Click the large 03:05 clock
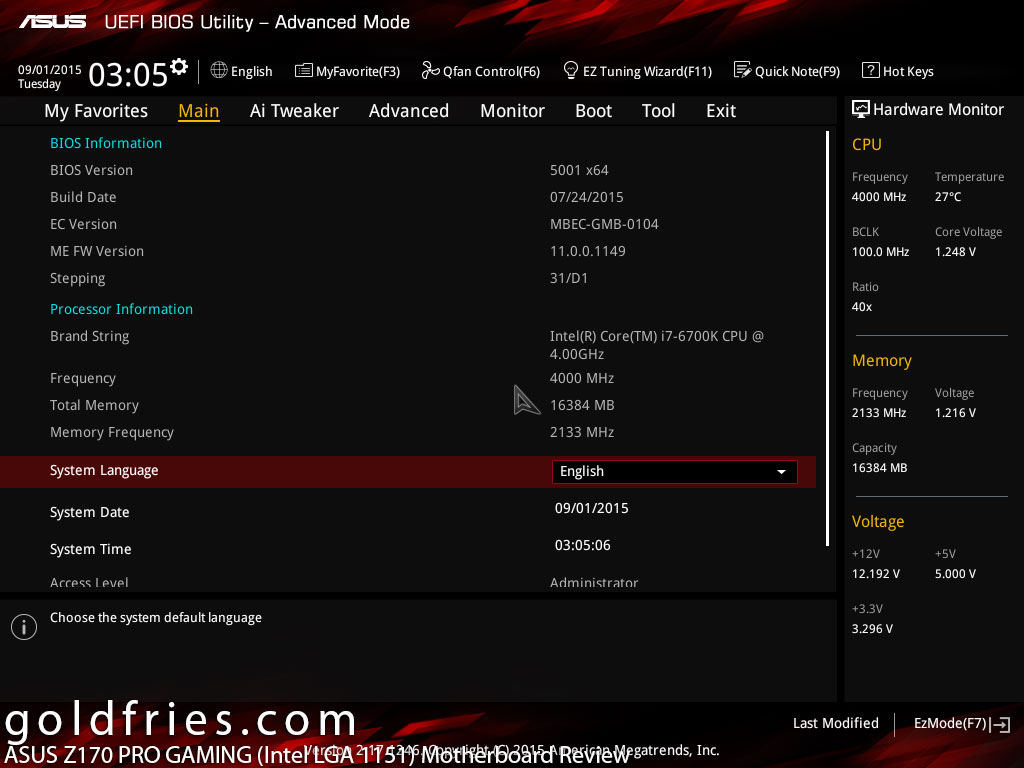This screenshot has width=1024, height=768. click(128, 74)
